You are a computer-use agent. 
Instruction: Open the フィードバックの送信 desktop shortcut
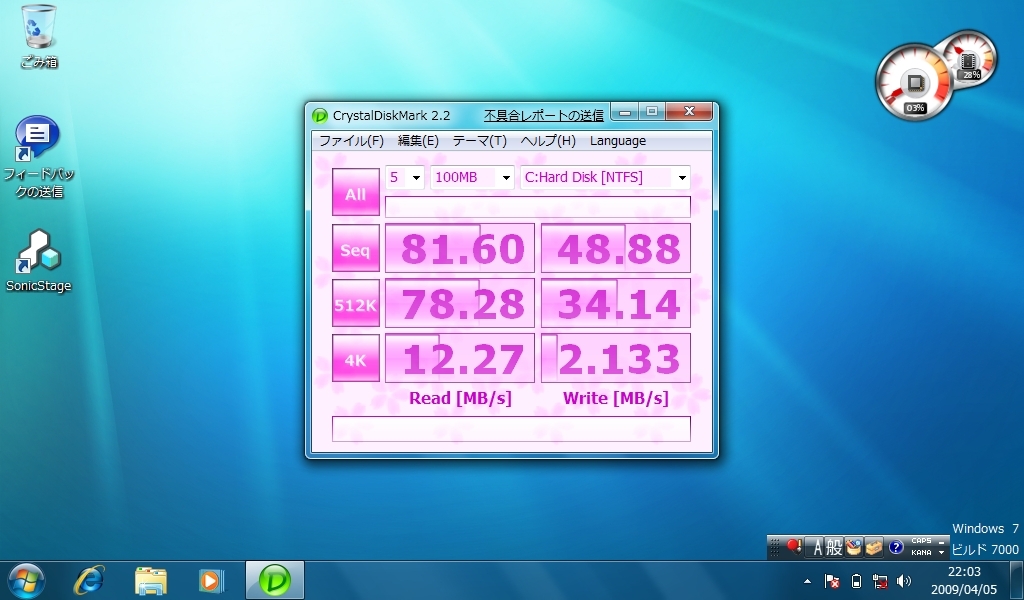point(38,157)
